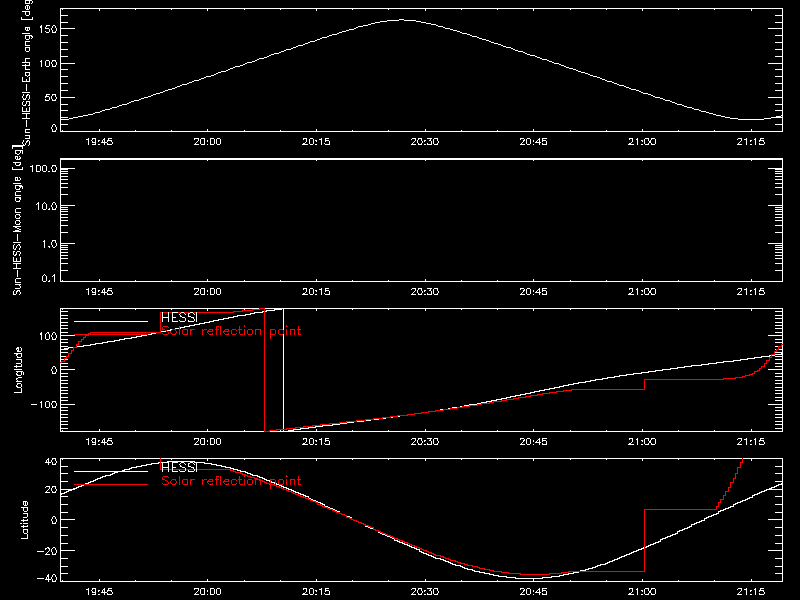Click 20:30 time label below Earth angle plot
Image resolution: width=800 pixels, height=600 pixels.
coord(424,141)
